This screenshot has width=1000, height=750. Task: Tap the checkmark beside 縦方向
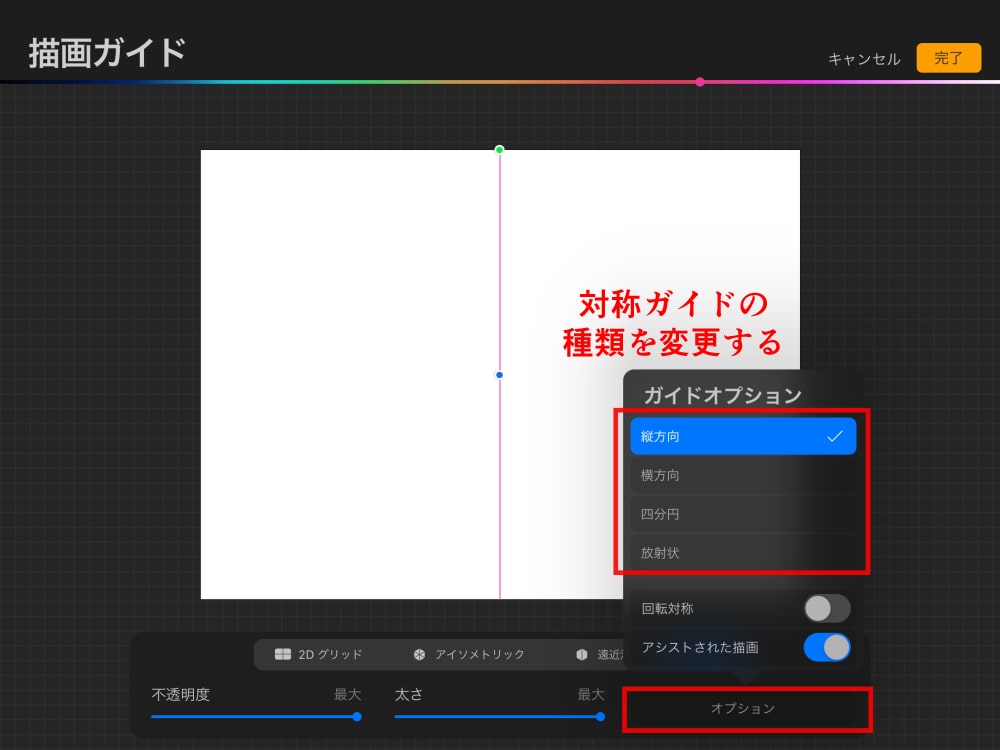point(836,436)
